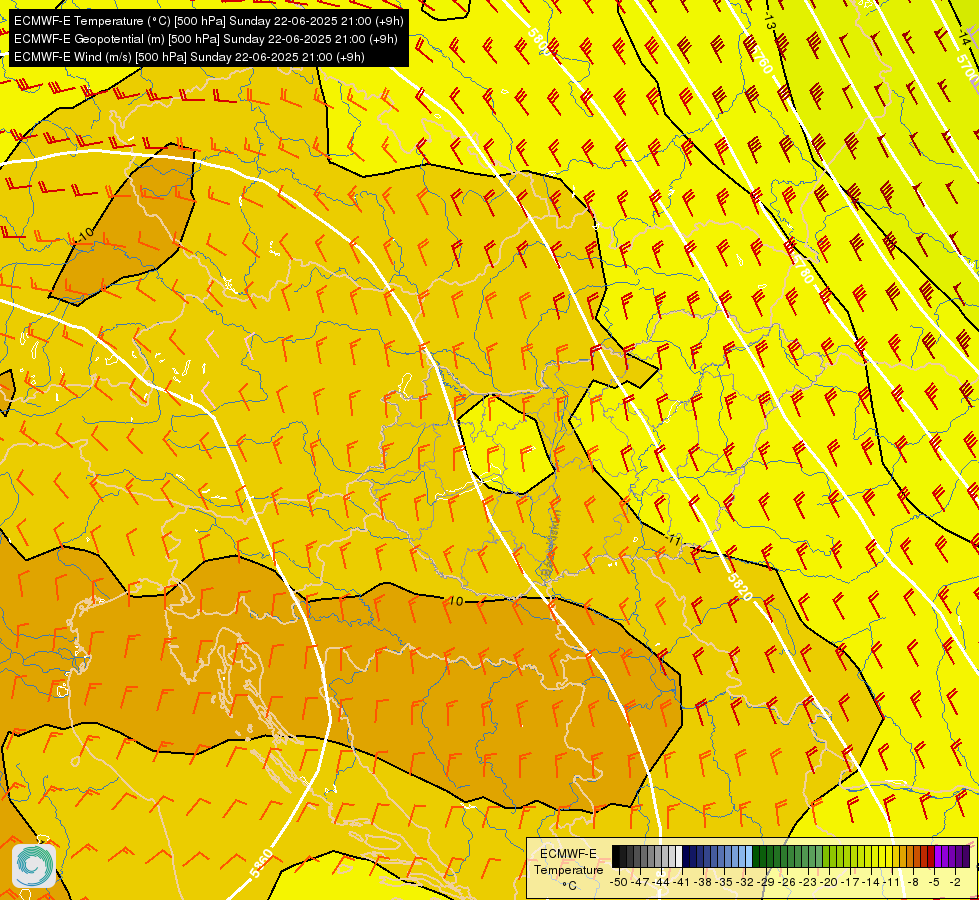Viewport: 979px width, 900px height.
Task: Click the -50 value on the legend
Action: [x=619, y=882]
